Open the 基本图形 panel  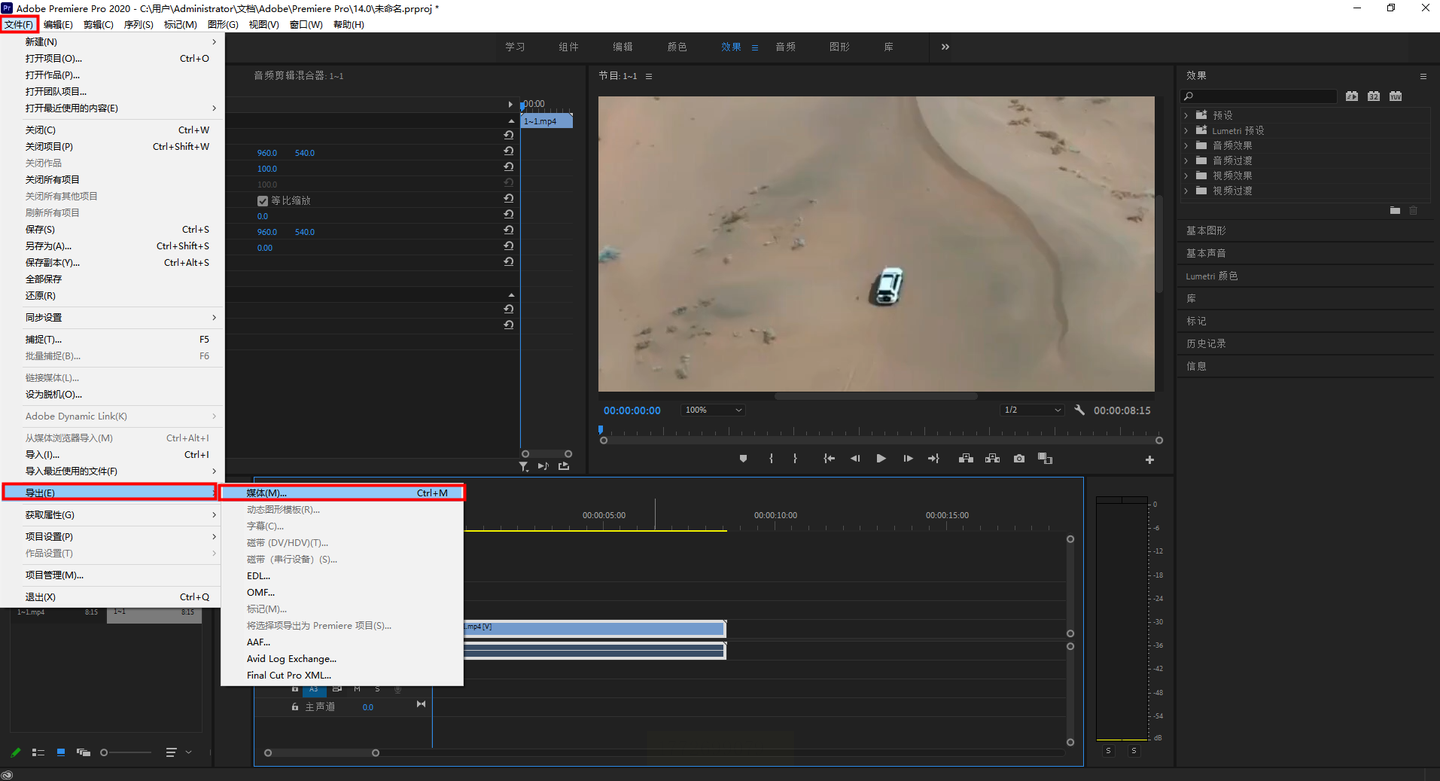tap(1206, 231)
